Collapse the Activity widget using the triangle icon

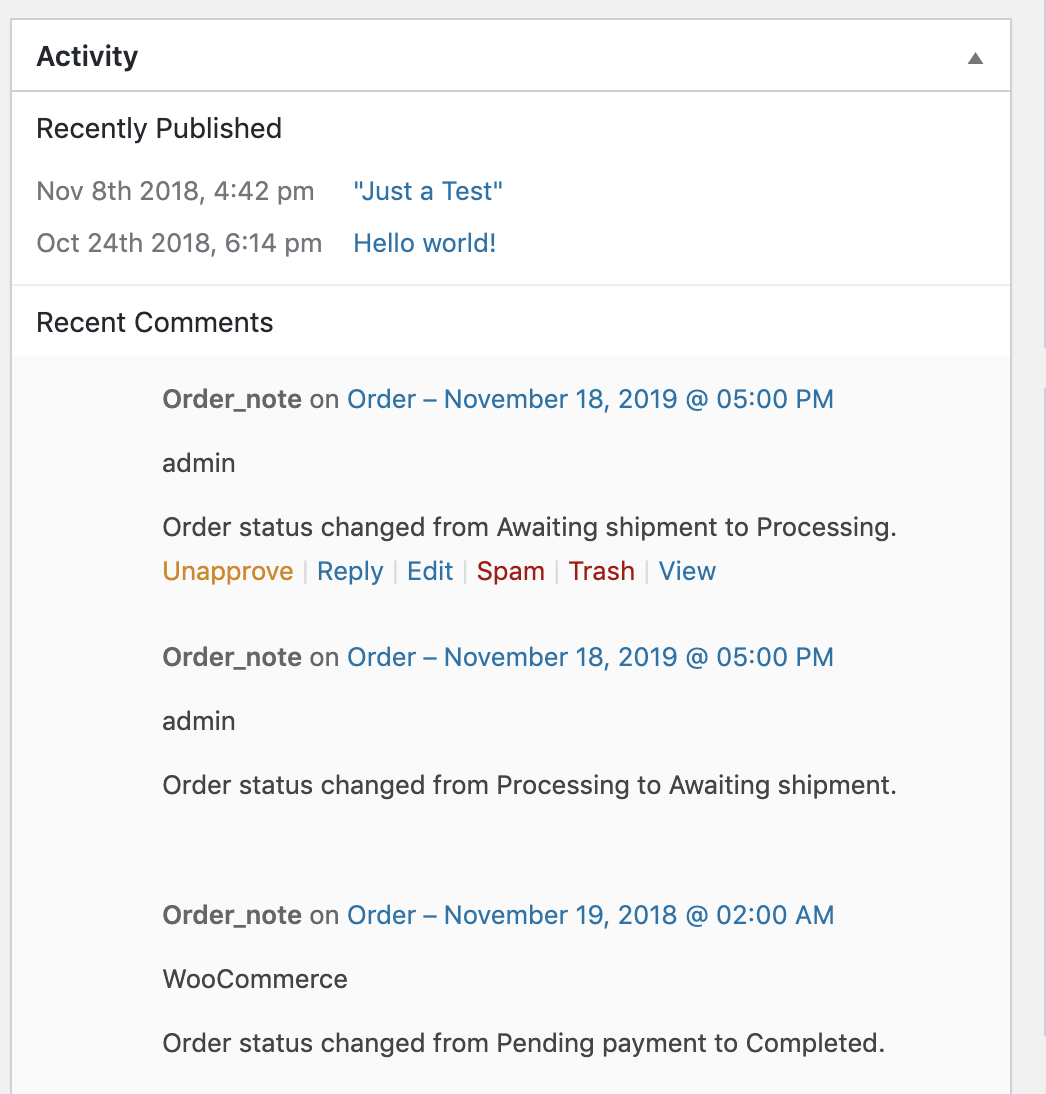[974, 57]
